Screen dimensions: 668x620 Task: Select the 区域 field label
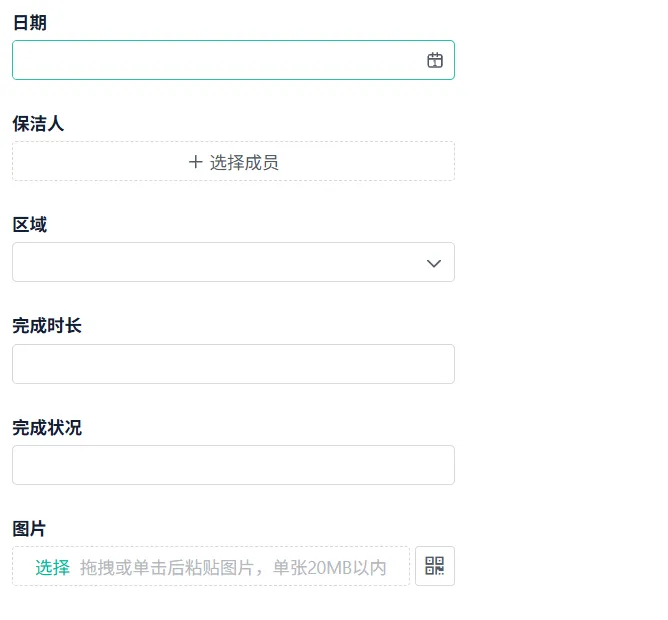pyautogui.click(x=29, y=225)
